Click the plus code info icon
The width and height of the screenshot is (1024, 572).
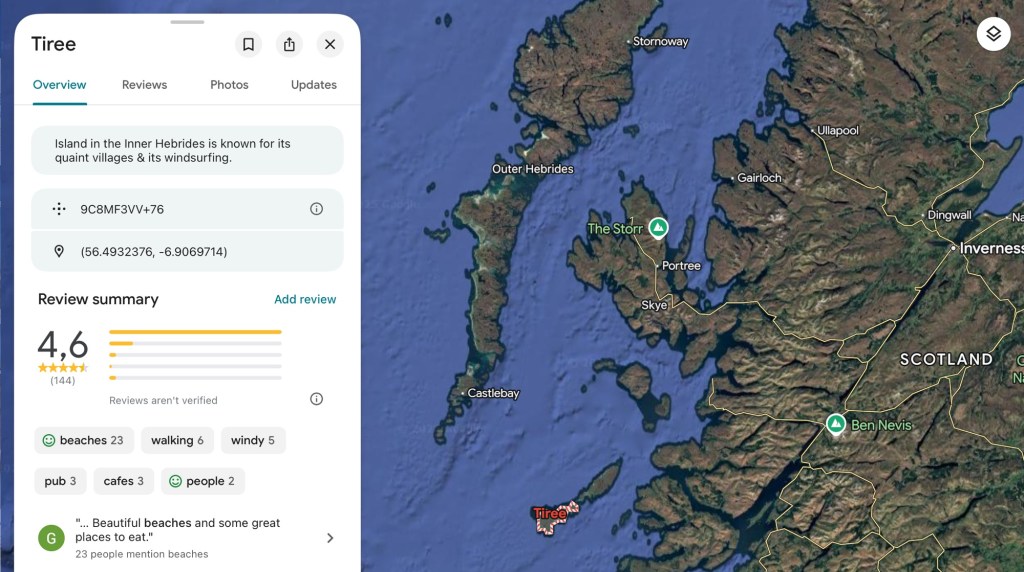[316, 209]
